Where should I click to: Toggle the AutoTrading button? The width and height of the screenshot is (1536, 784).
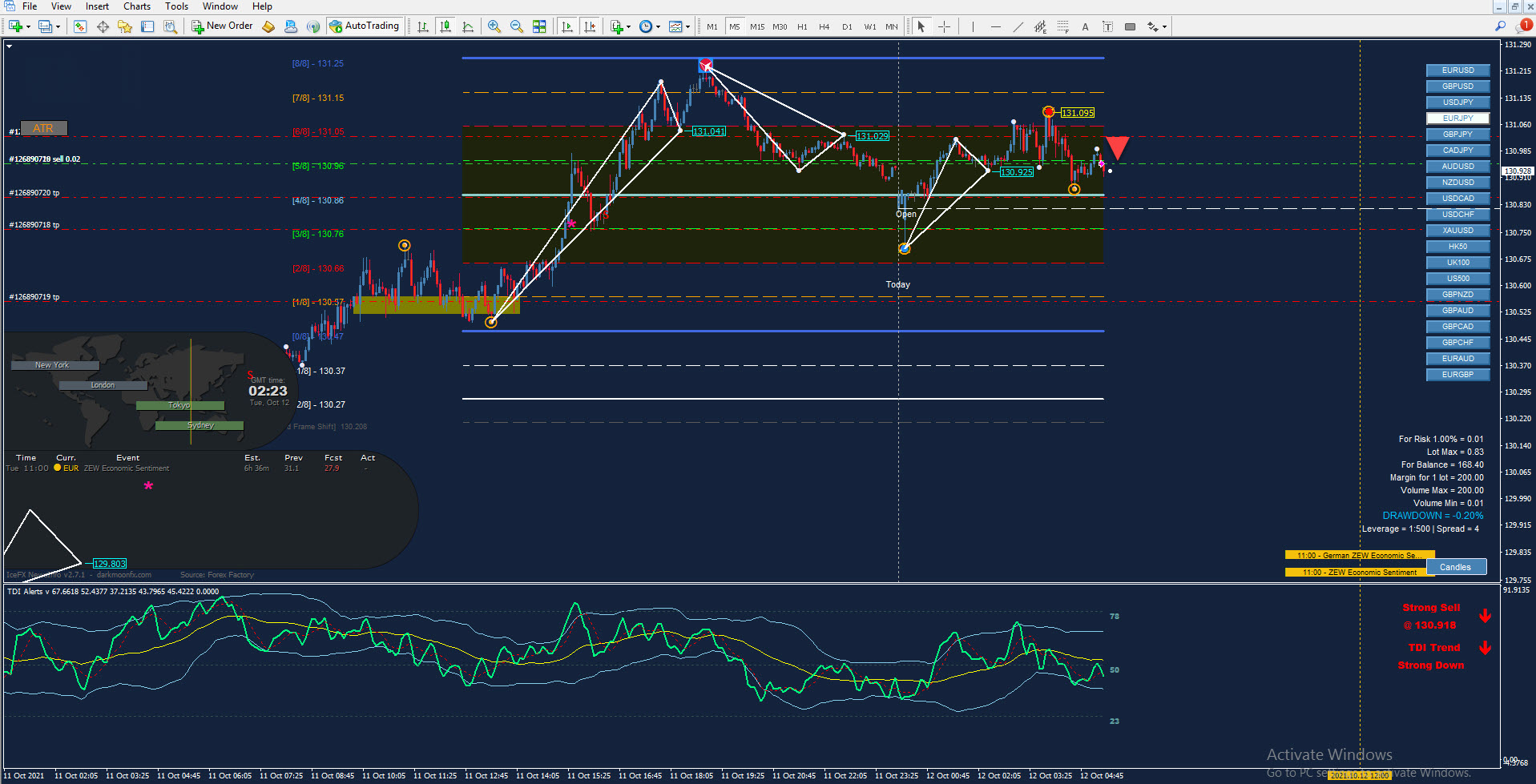point(364,26)
